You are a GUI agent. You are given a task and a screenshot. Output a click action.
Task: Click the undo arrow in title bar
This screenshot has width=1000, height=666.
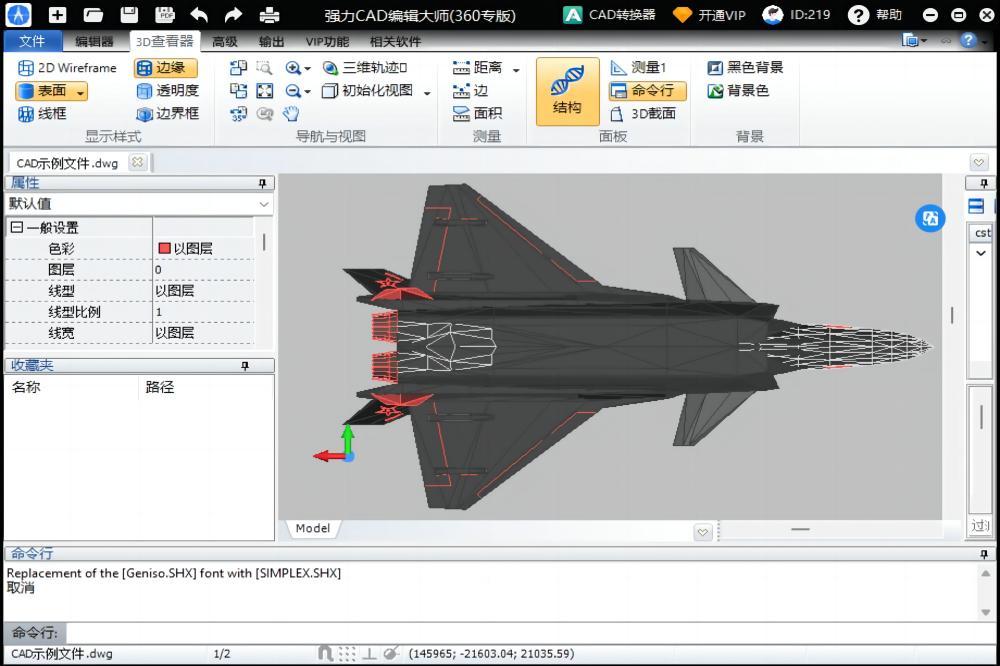pos(199,15)
